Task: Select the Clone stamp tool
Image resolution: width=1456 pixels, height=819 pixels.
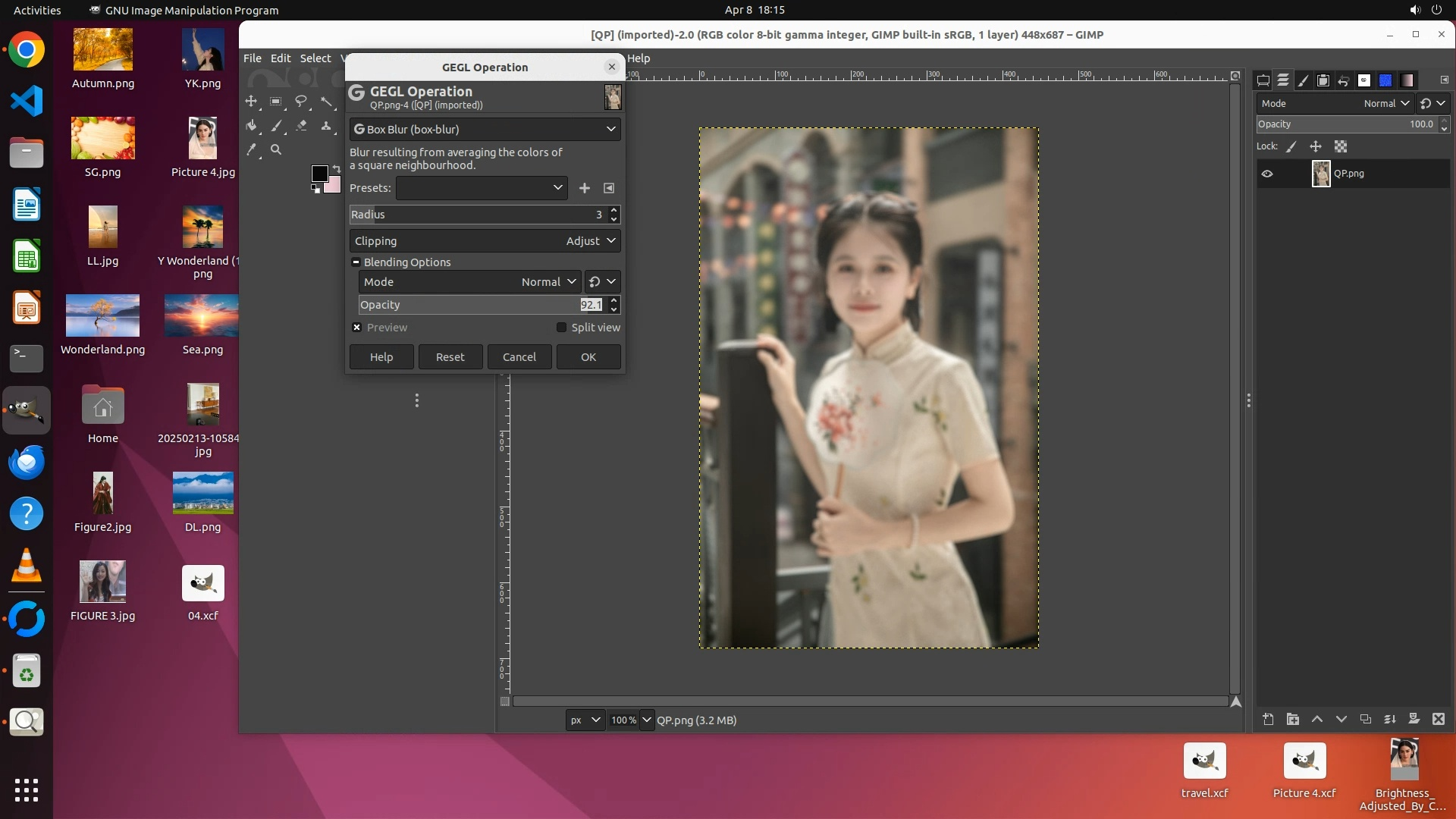Action: (x=326, y=126)
